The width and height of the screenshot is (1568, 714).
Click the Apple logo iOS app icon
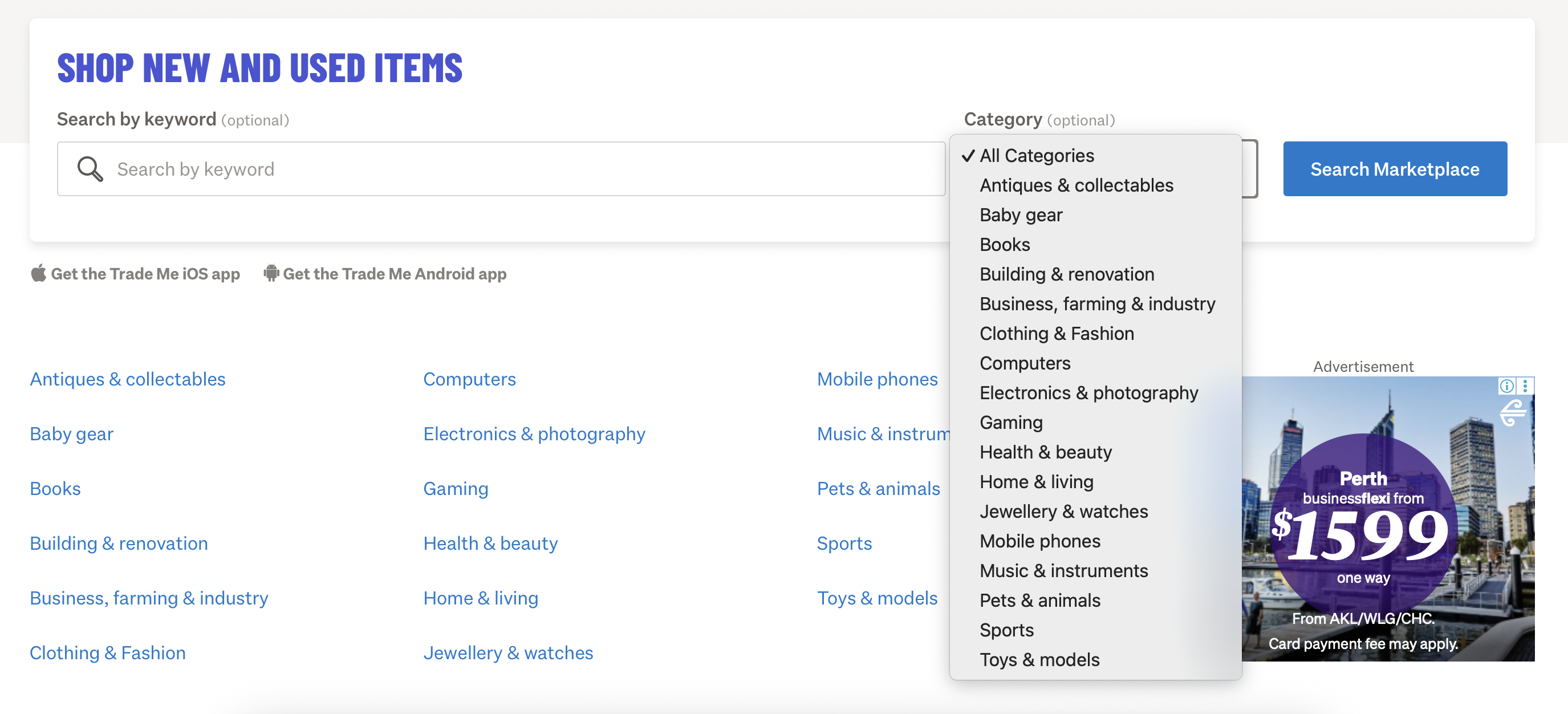point(38,273)
